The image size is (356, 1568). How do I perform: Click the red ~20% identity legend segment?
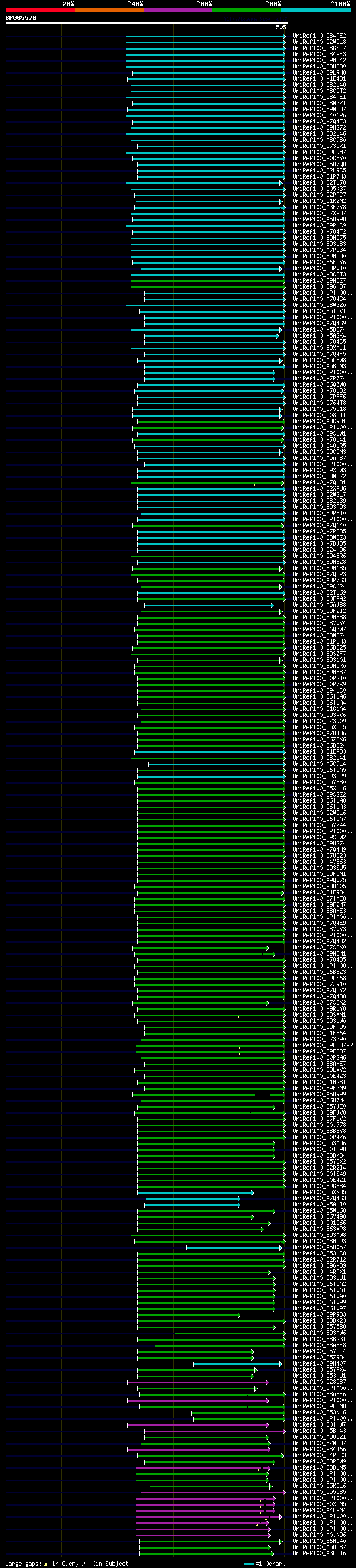coord(40,10)
